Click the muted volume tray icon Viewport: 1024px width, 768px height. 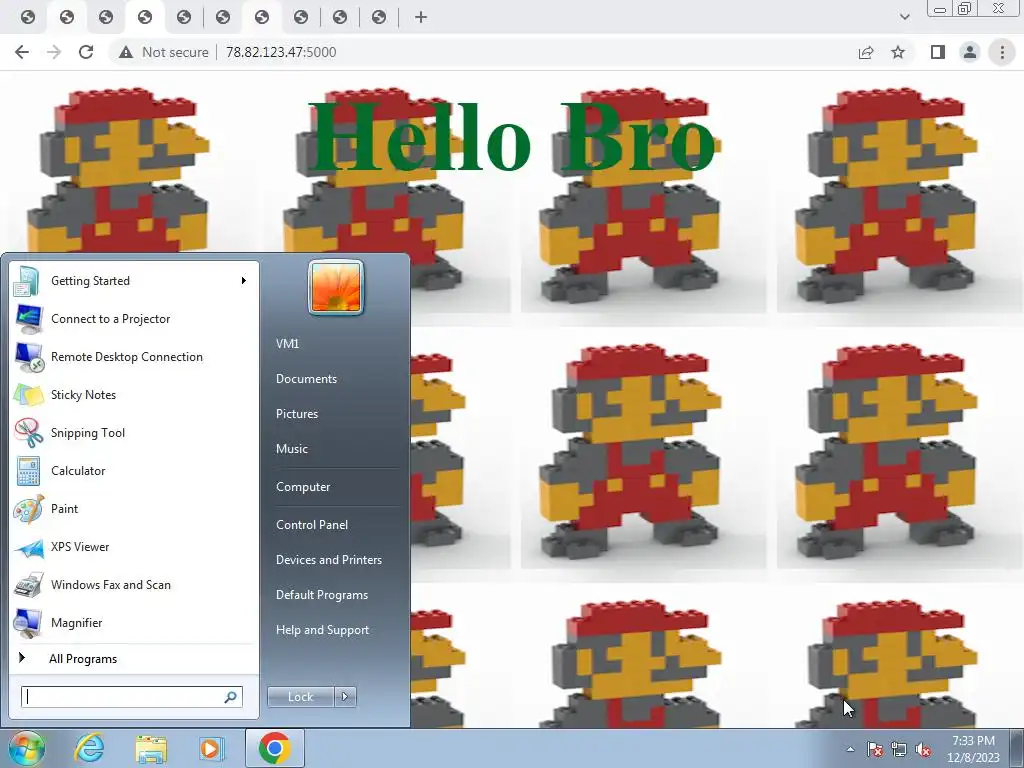point(923,749)
